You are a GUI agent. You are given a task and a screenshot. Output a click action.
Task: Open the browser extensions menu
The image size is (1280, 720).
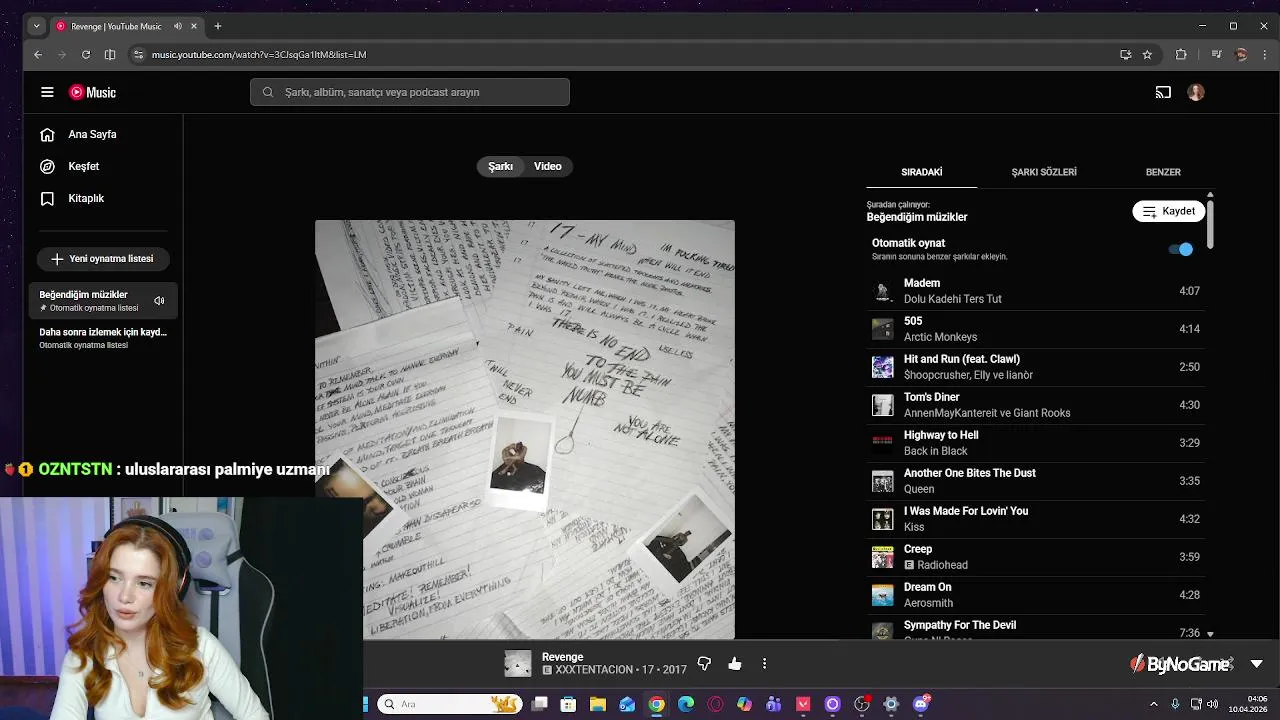click(x=1181, y=54)
